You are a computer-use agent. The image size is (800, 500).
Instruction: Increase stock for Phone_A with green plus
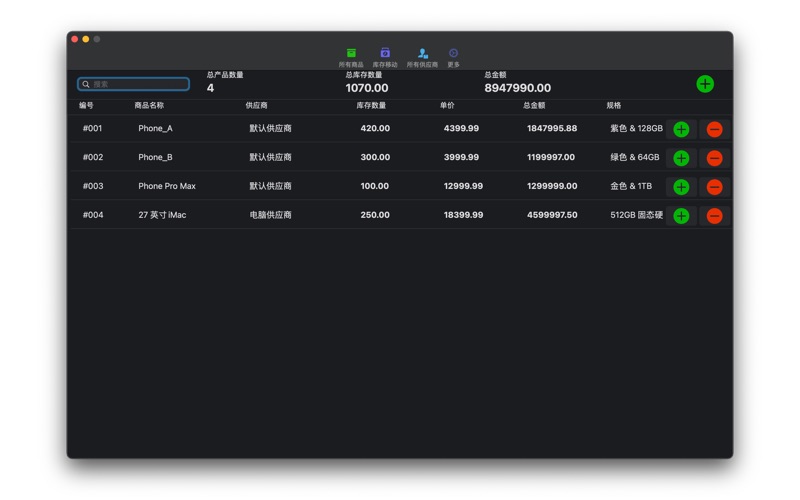681,129
